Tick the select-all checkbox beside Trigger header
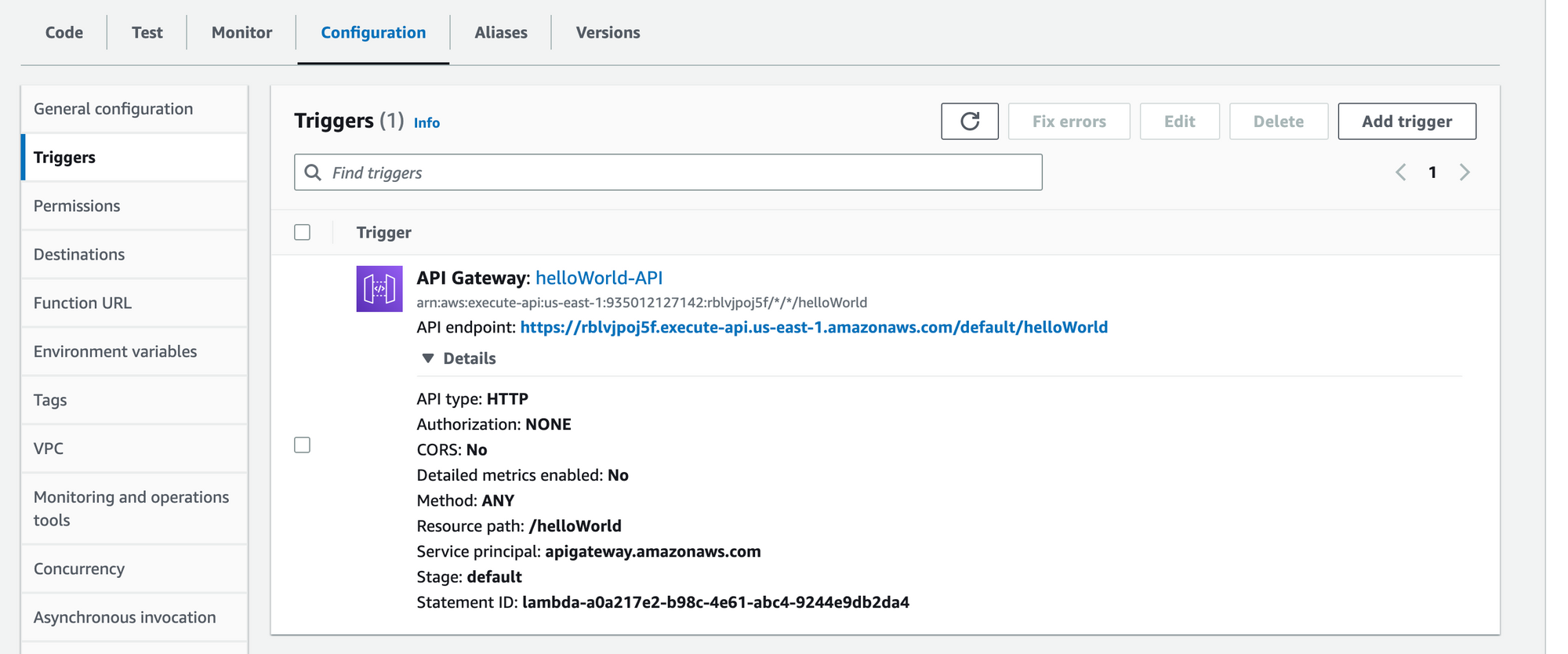Image resolution: width=1568 pixels, height=654 pixels. coord(303,232)
